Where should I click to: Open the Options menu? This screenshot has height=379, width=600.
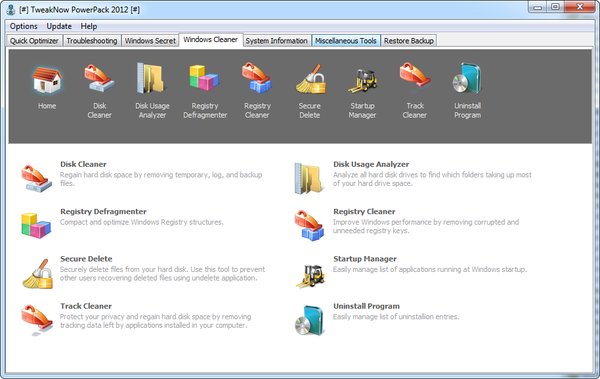coord(24,26)
